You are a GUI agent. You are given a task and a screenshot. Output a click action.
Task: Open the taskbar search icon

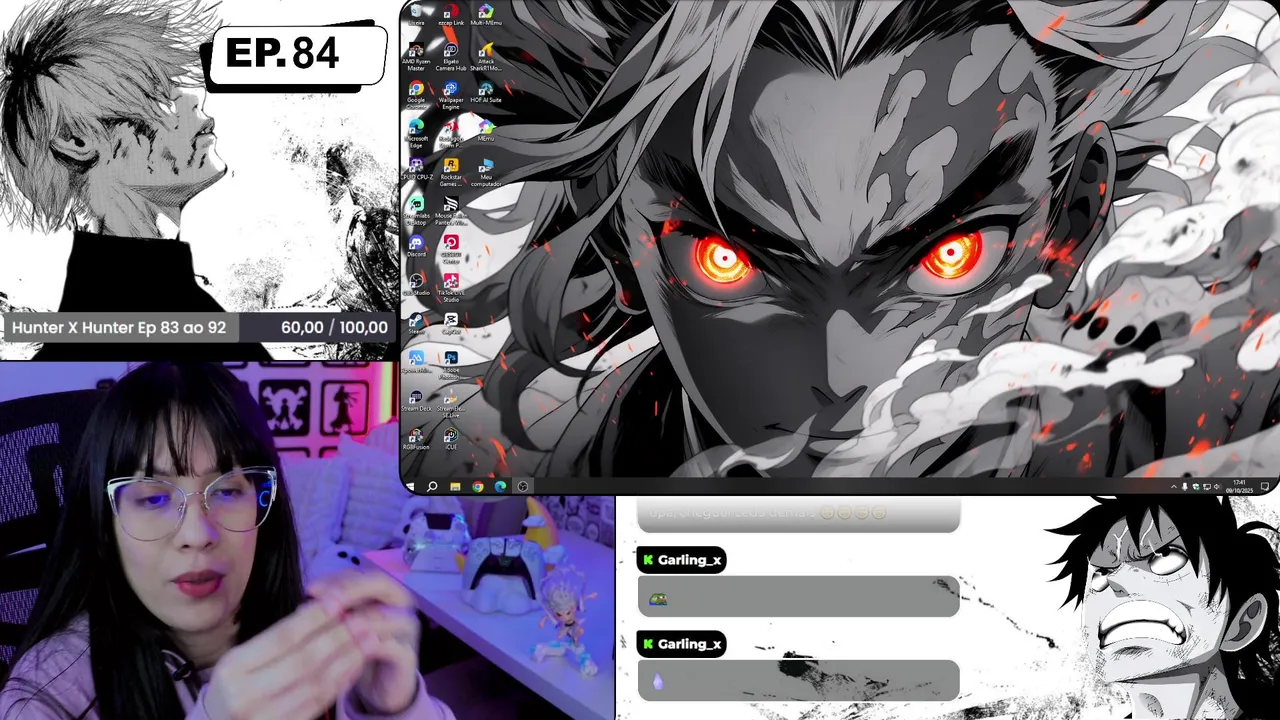pos(432,487)
